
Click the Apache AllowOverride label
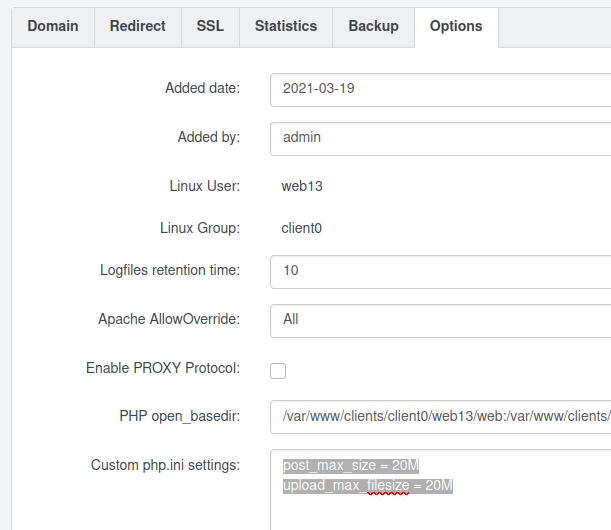coord(169,319)
